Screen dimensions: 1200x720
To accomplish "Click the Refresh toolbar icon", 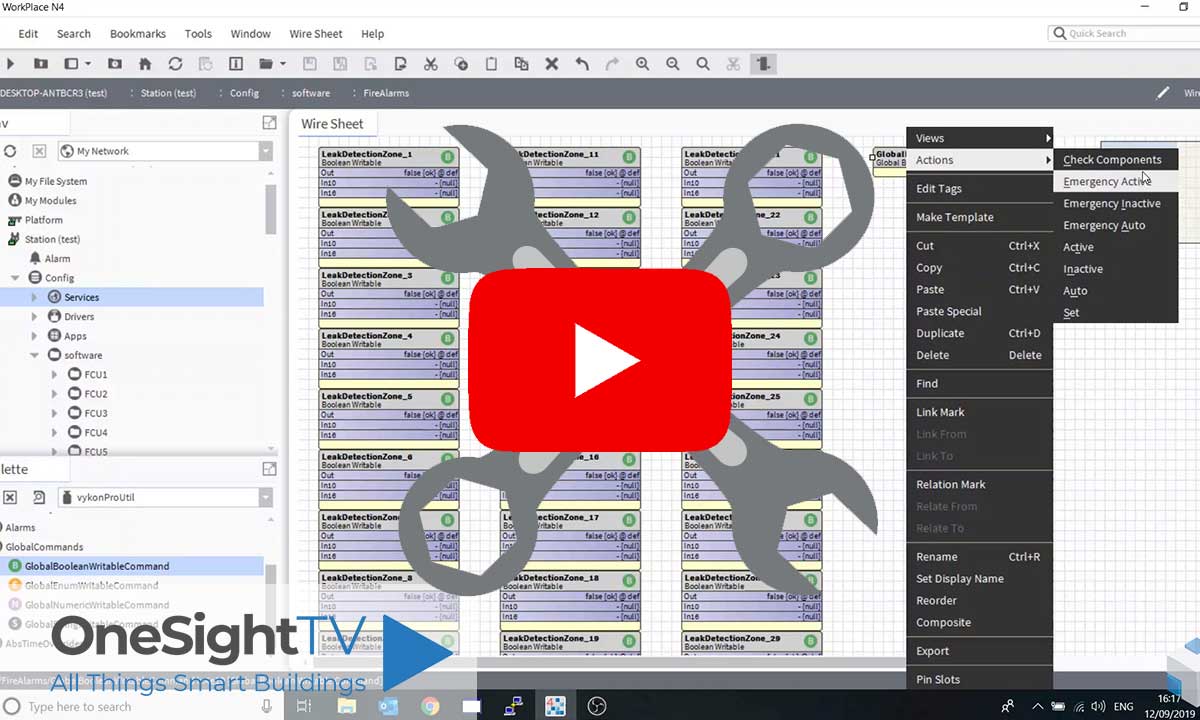I will point(175,64).
